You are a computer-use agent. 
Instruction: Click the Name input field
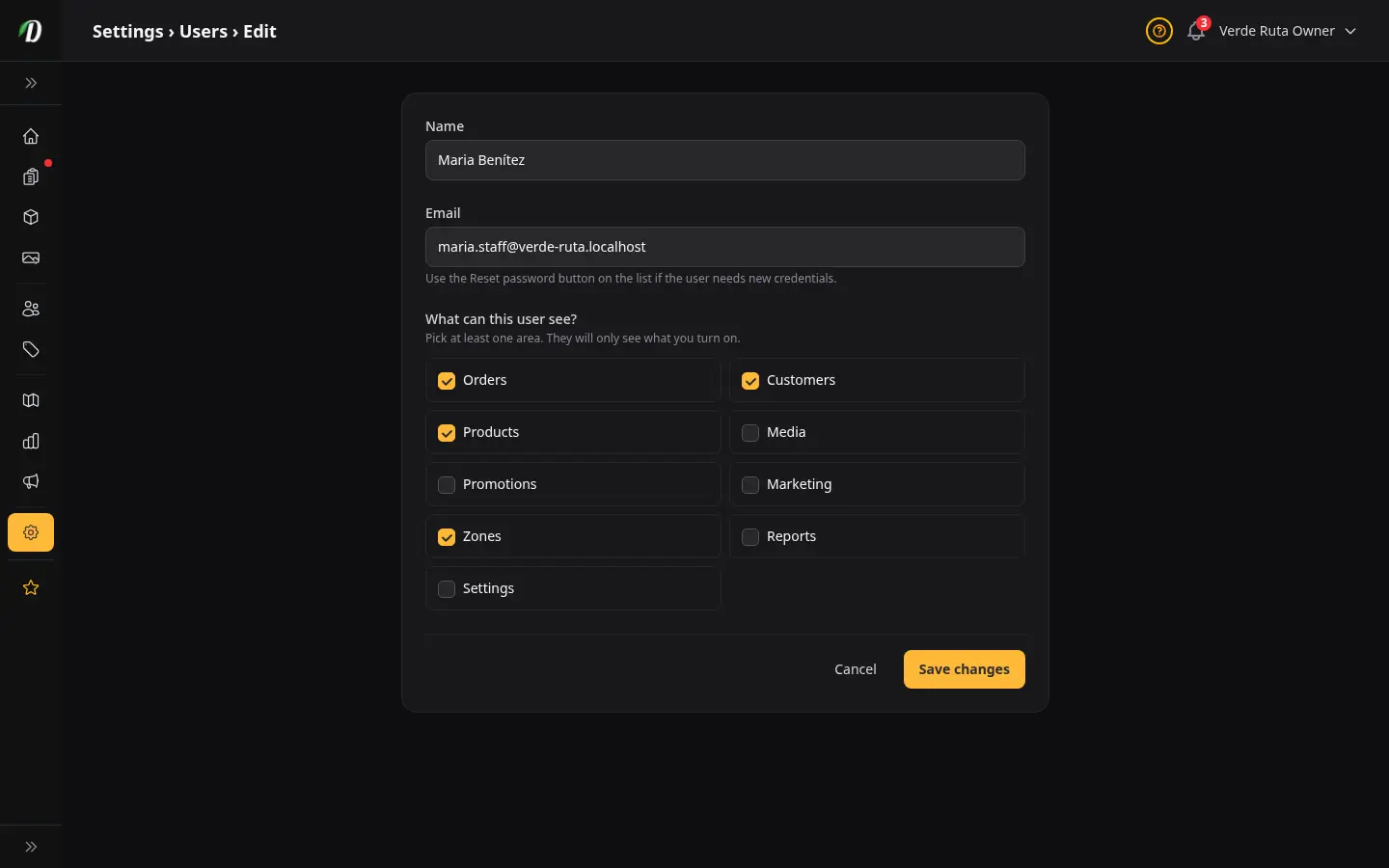pos(725,160)
